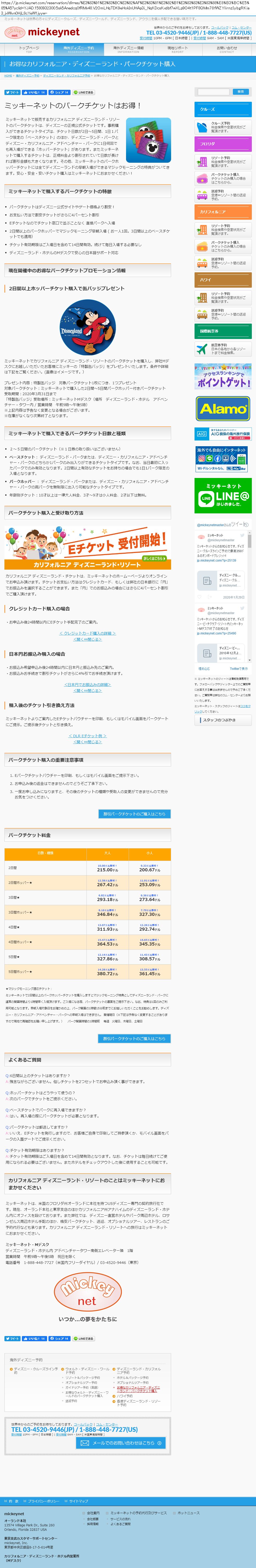The height and width of the screenshot is (1568, 256).
Task: Click the HOME breadcrumb link
Action: pos(8,75)
